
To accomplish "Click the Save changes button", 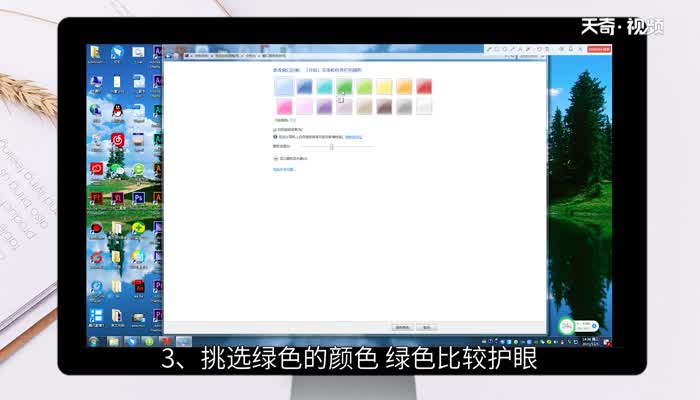I will (402, 327).
